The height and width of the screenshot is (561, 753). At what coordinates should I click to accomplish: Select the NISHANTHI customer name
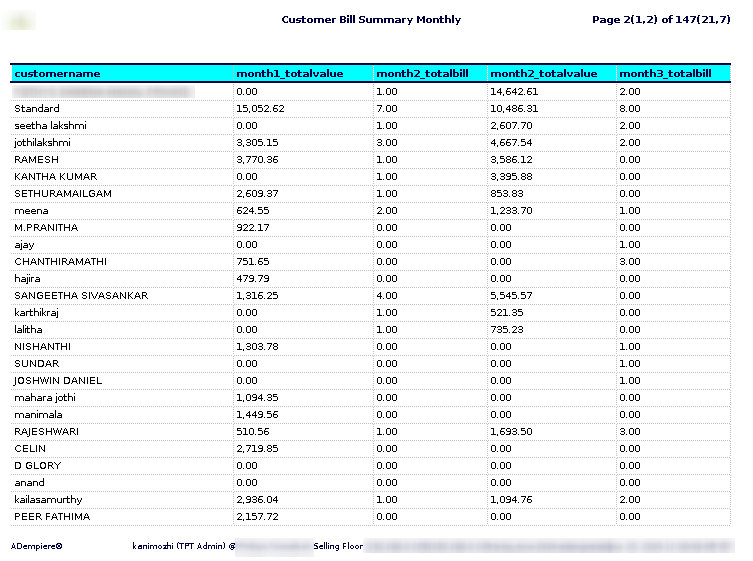tap(43, 347)
